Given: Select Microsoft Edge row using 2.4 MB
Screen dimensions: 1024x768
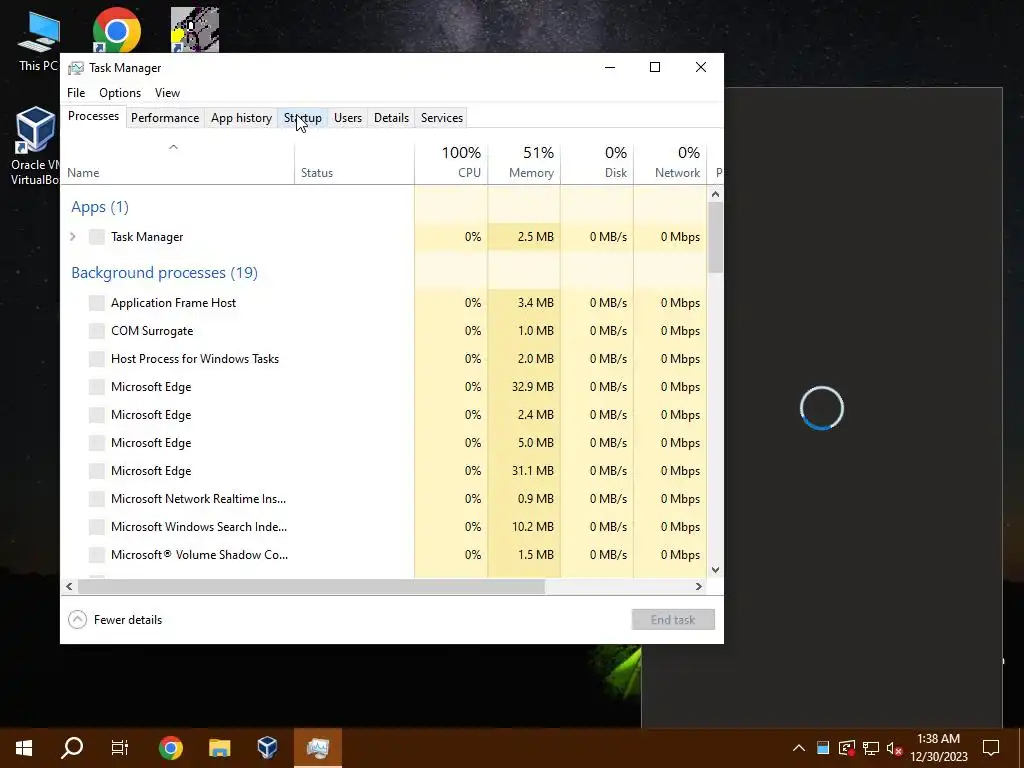Looking at the screenshot, I should pyautogui.click(x=384, y=415).
